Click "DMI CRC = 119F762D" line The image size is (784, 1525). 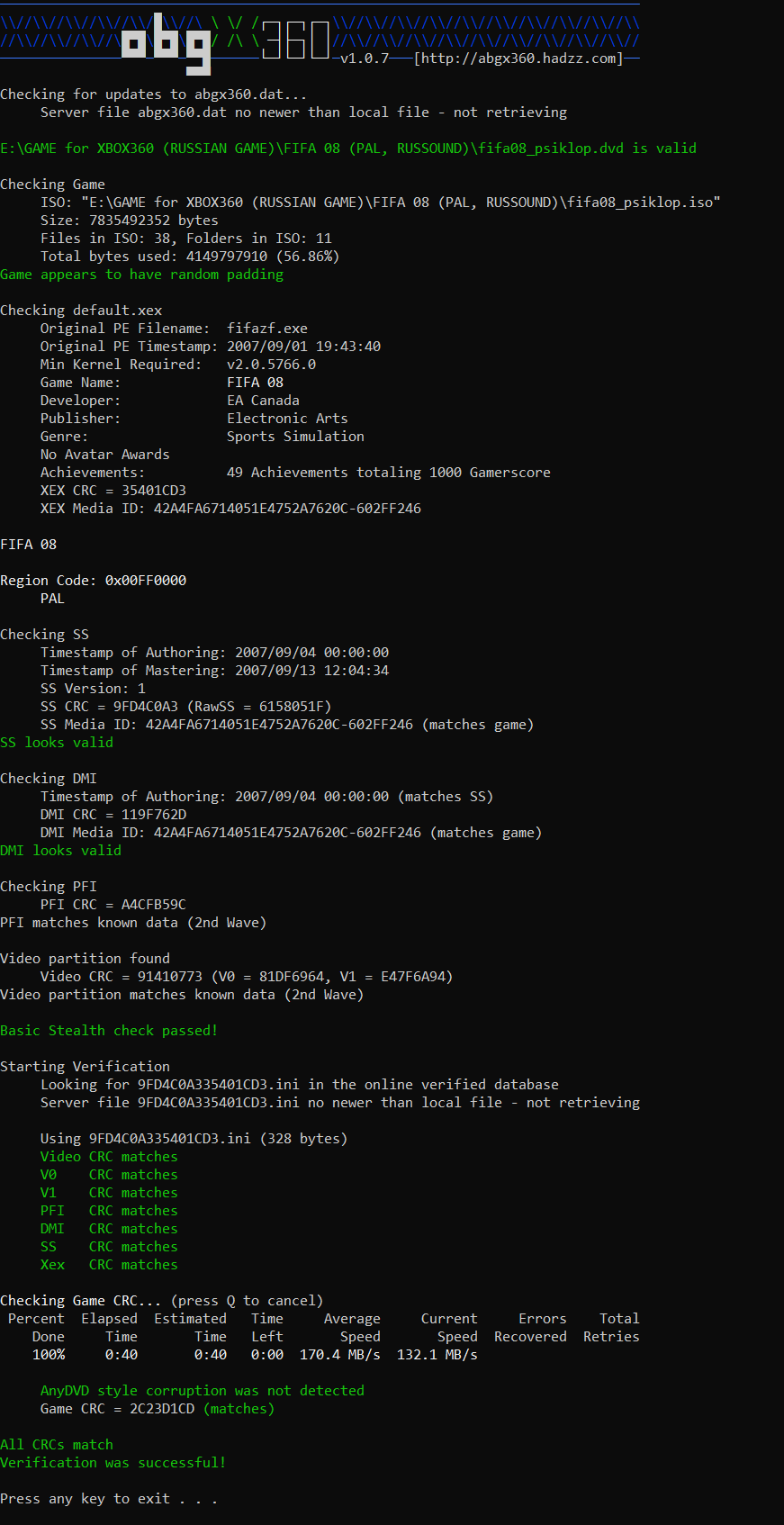pos(113,815)
